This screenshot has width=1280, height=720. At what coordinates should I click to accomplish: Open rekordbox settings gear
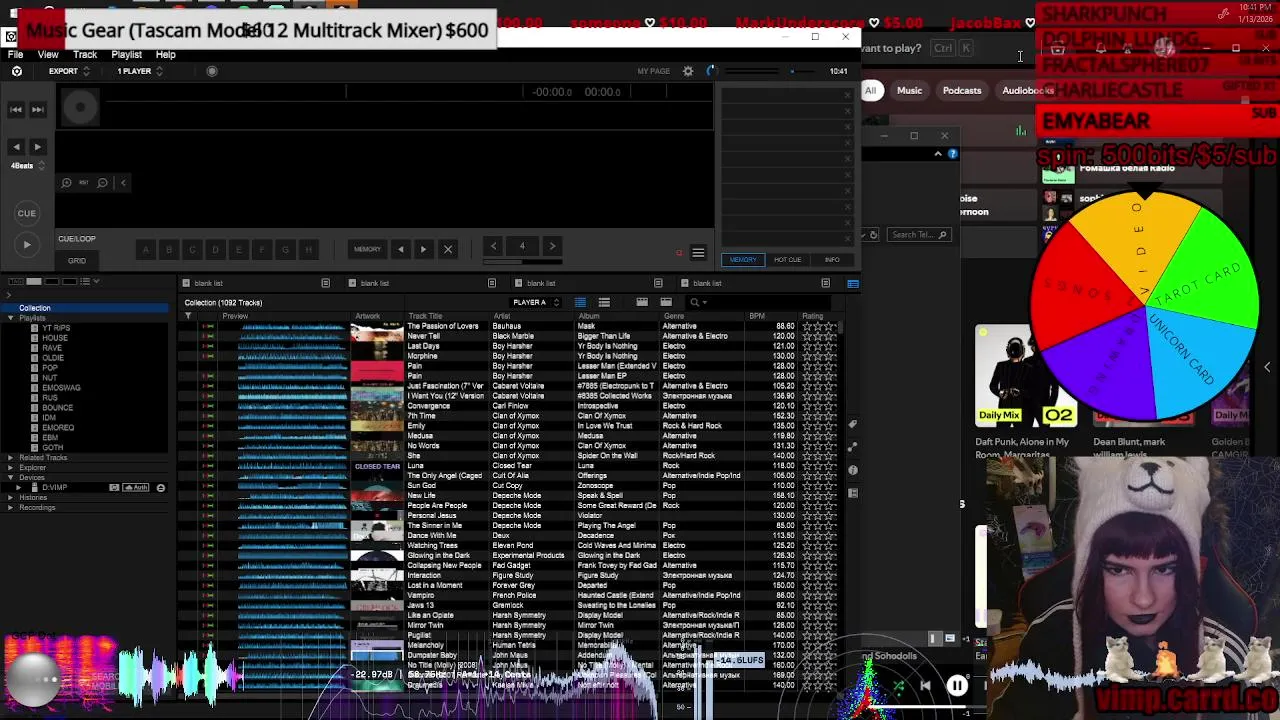pyautogui.click(x=688, y=71)
